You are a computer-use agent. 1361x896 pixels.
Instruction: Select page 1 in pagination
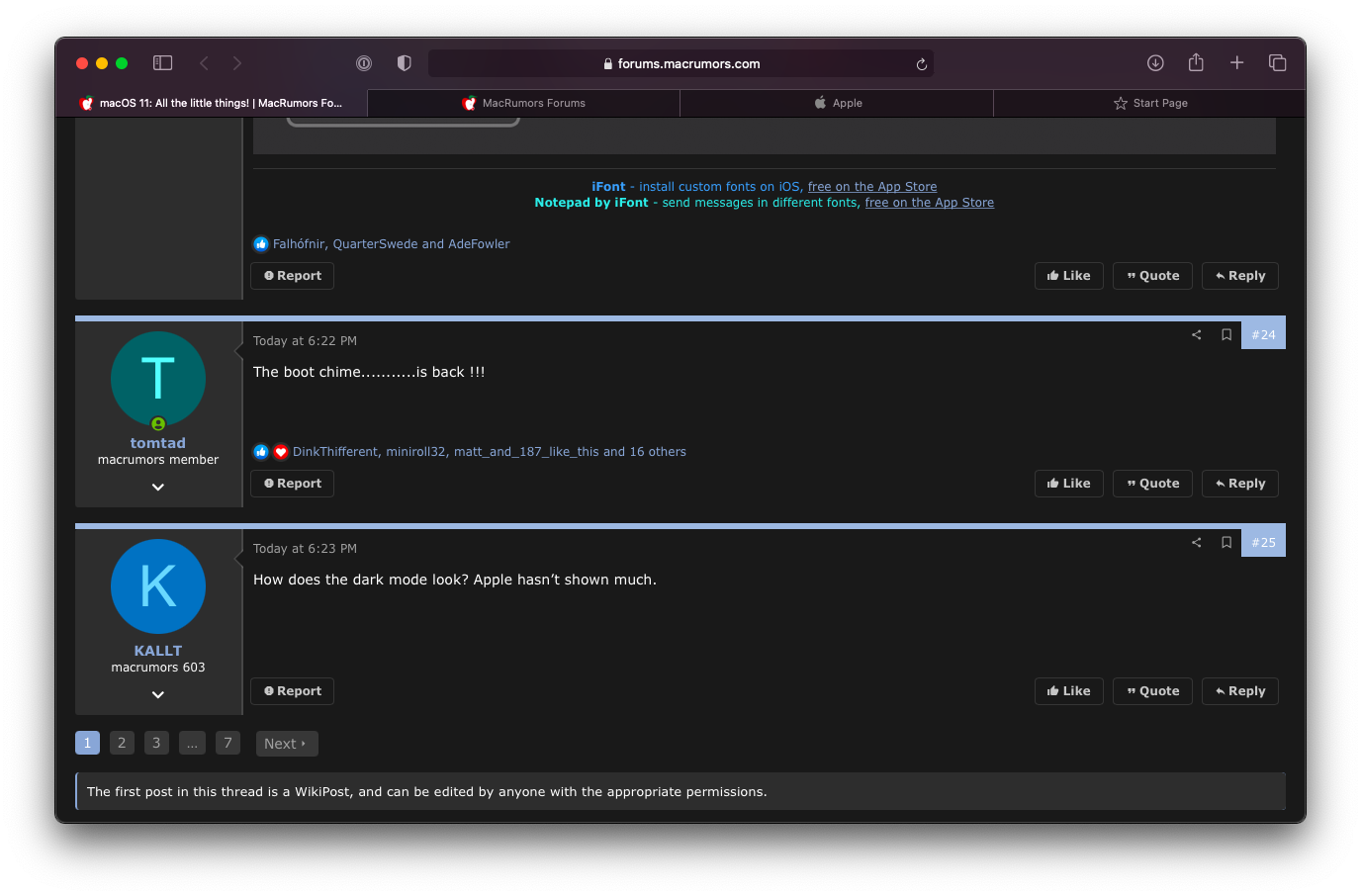[x=87, y=743]
